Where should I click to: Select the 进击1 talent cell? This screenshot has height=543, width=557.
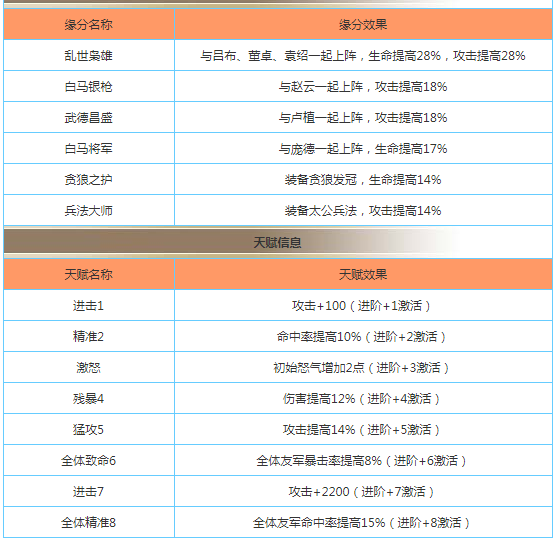(89, 305)
